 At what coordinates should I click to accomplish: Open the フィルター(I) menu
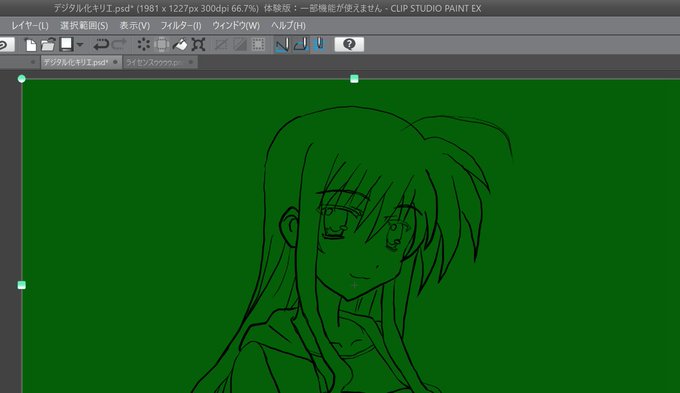coord(181,26)
